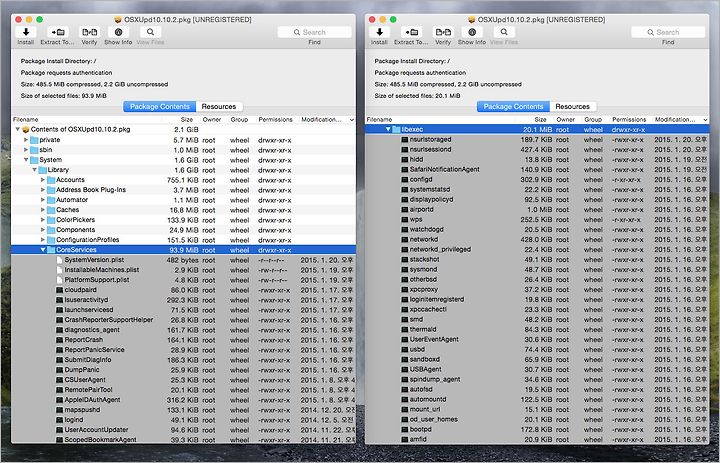Sort by Permissions column in right window
Image resolution: width=720 pixels, height=463 pixels.
click(x=630, y=119)
